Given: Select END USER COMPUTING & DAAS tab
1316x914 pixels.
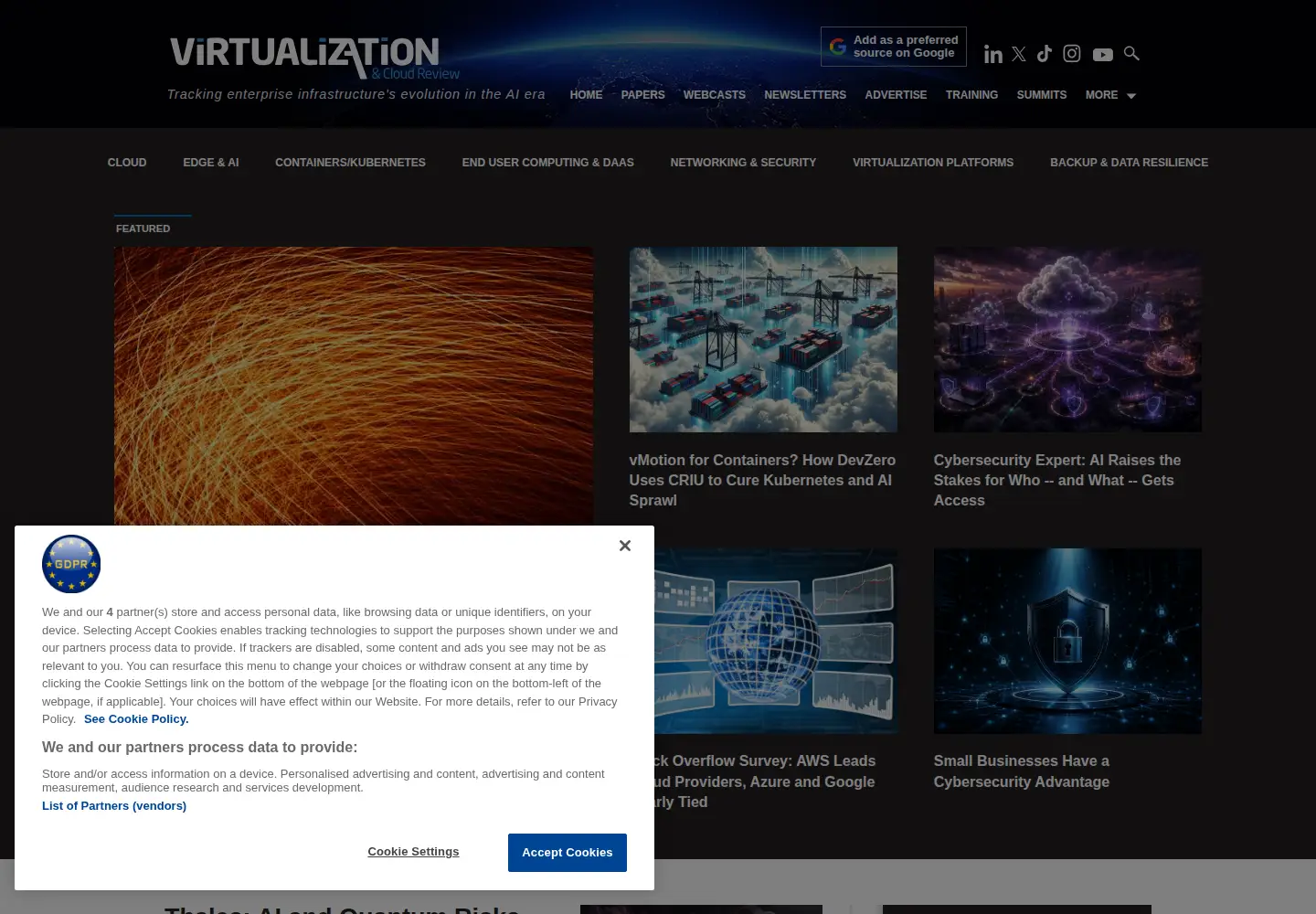Looking at the screenshot, I should pyautogui.click(x=547, y=163).
